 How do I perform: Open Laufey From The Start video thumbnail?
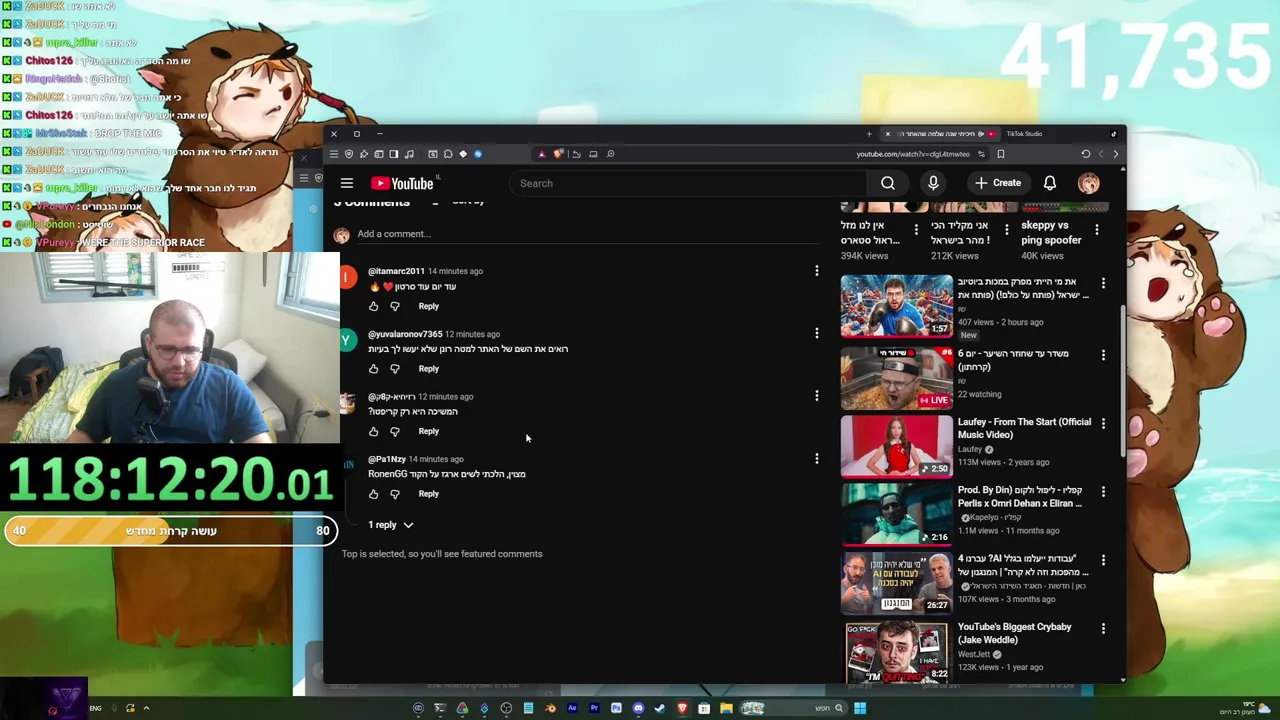[x=897, y=446]
